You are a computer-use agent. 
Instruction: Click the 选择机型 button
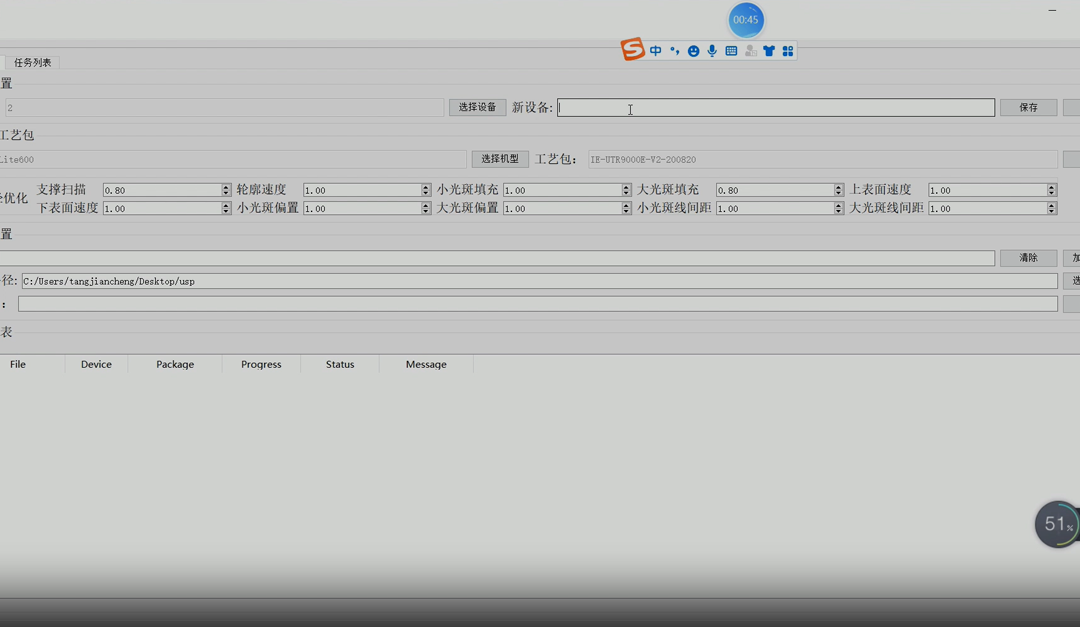(500, 159)
